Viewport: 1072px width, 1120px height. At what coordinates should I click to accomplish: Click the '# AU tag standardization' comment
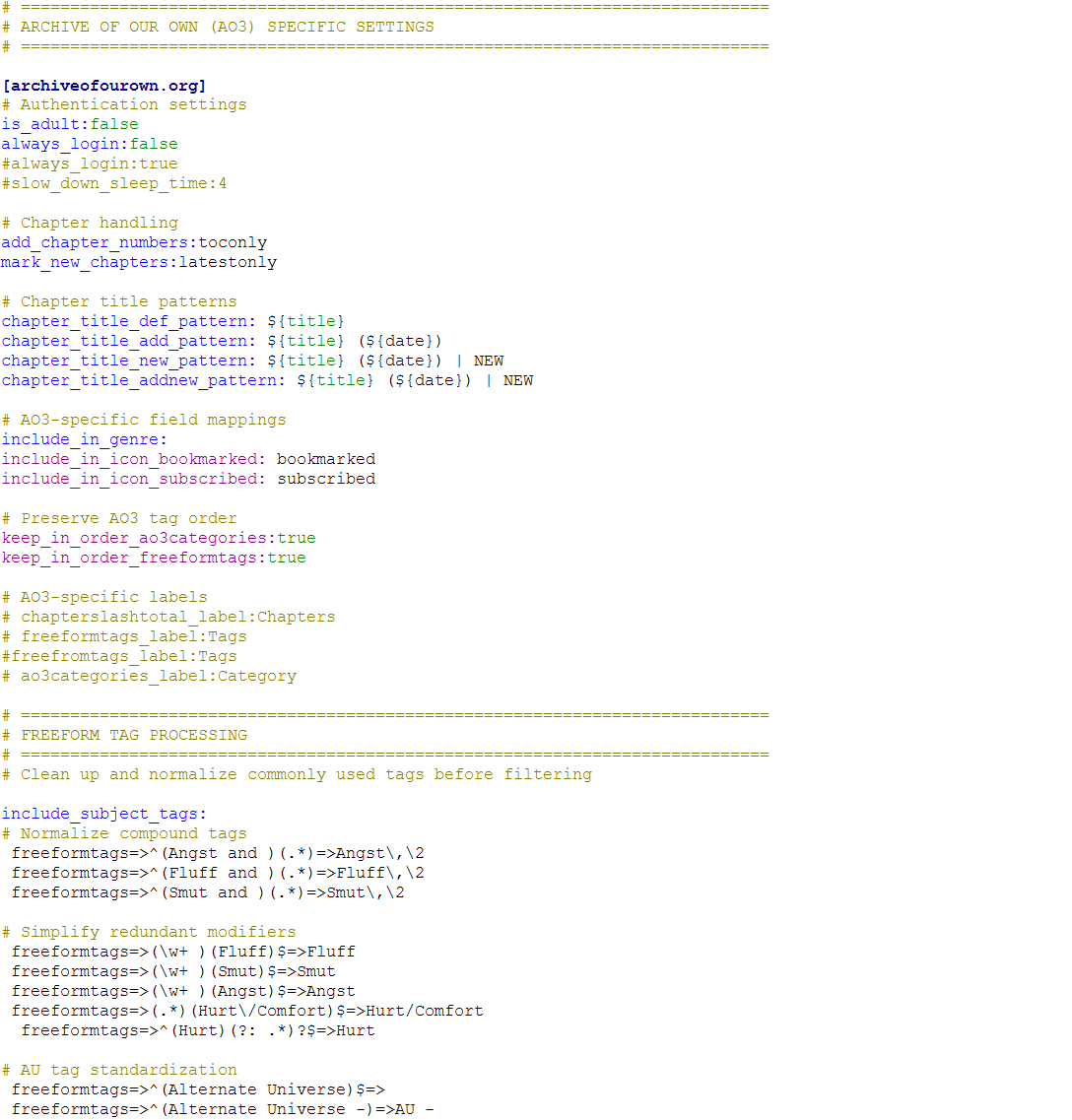tap(119, 1070)
